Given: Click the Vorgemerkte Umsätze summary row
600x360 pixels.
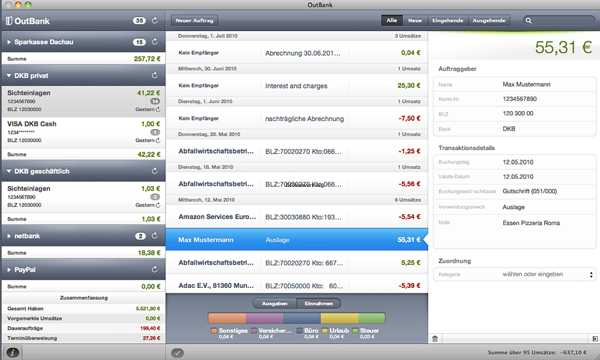Looking at the screenshot, I should 83,318.
